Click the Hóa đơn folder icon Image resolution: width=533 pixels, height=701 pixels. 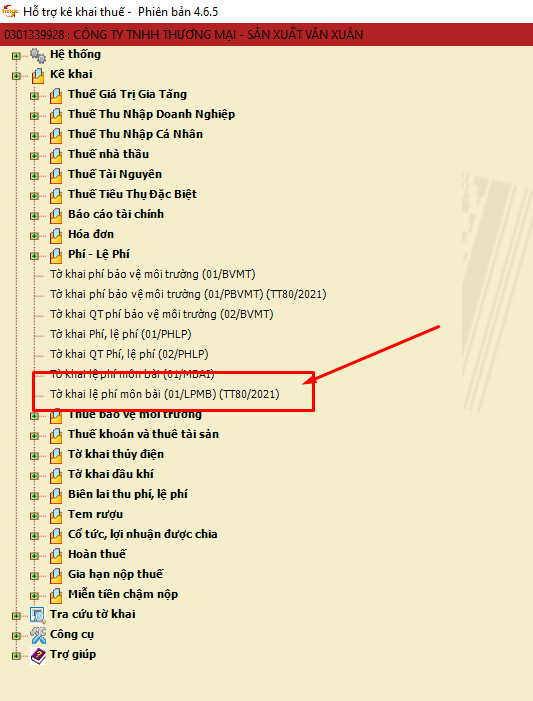(56, 235)
